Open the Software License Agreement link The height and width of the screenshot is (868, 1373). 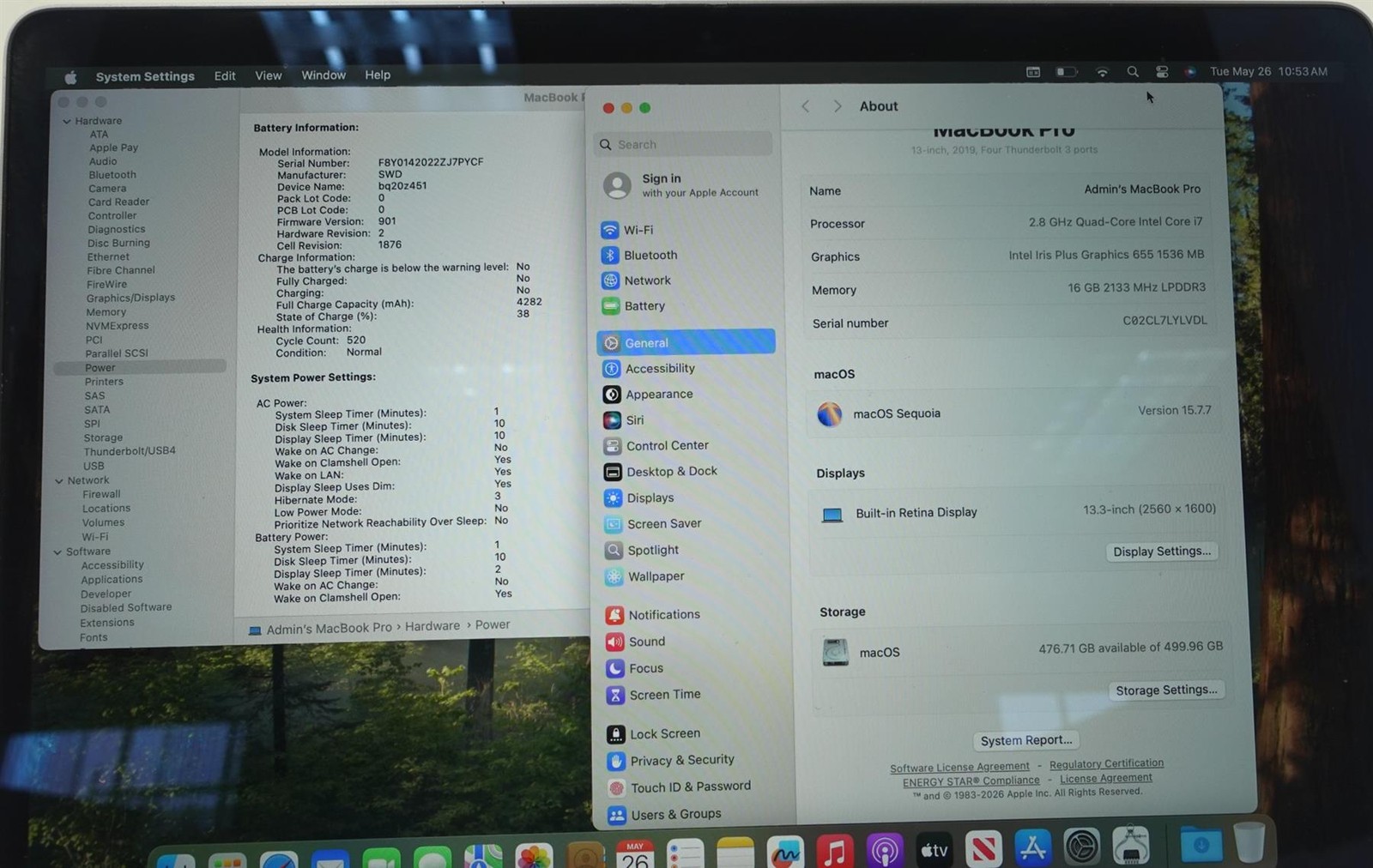[x=959, y=768]
